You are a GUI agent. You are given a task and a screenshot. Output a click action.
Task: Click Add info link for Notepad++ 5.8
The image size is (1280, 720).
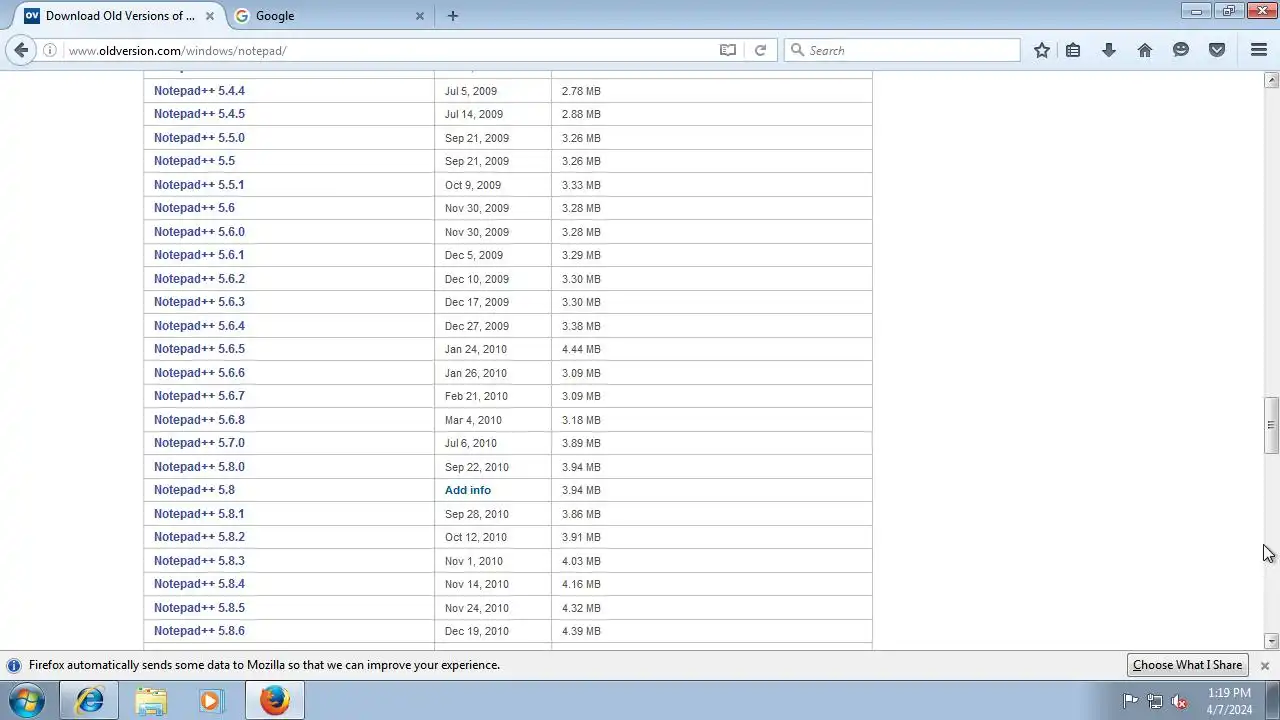tap(468, 490)
